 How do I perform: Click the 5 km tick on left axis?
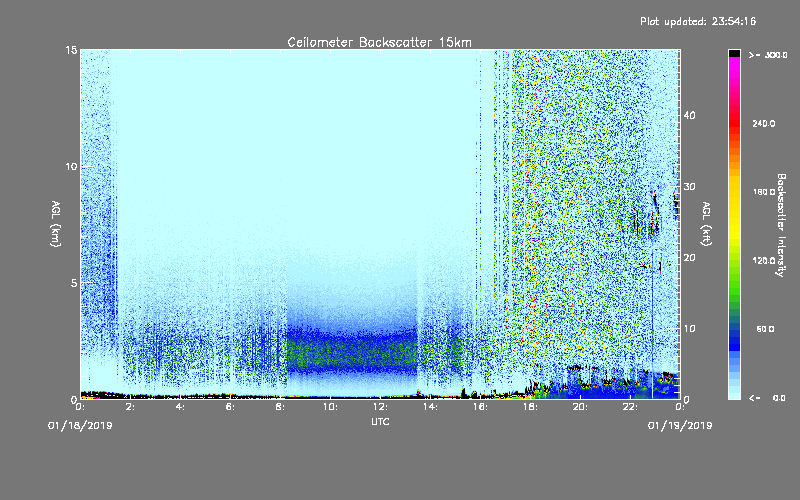[74, 283]
